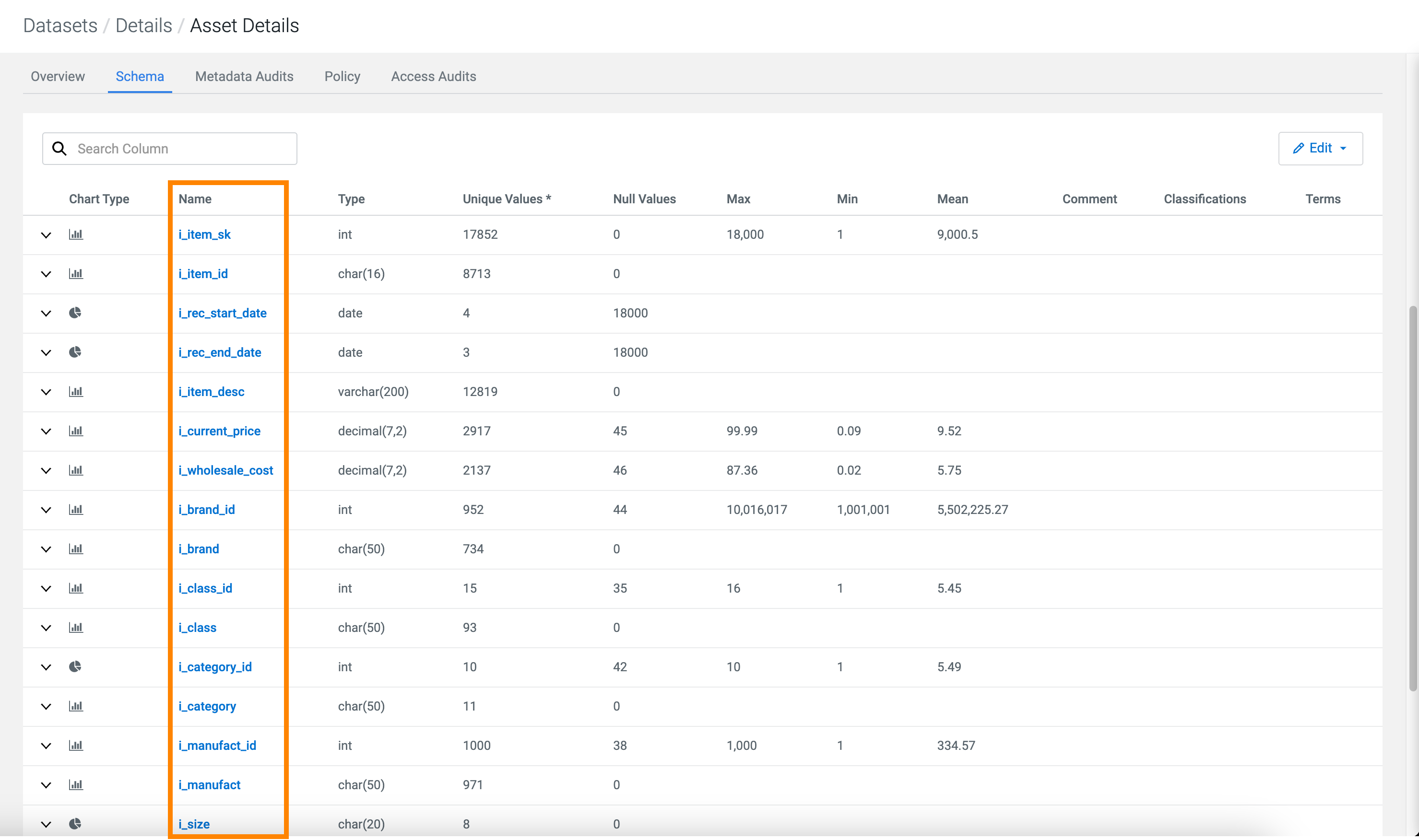Switch to the Policy tab

342,76
